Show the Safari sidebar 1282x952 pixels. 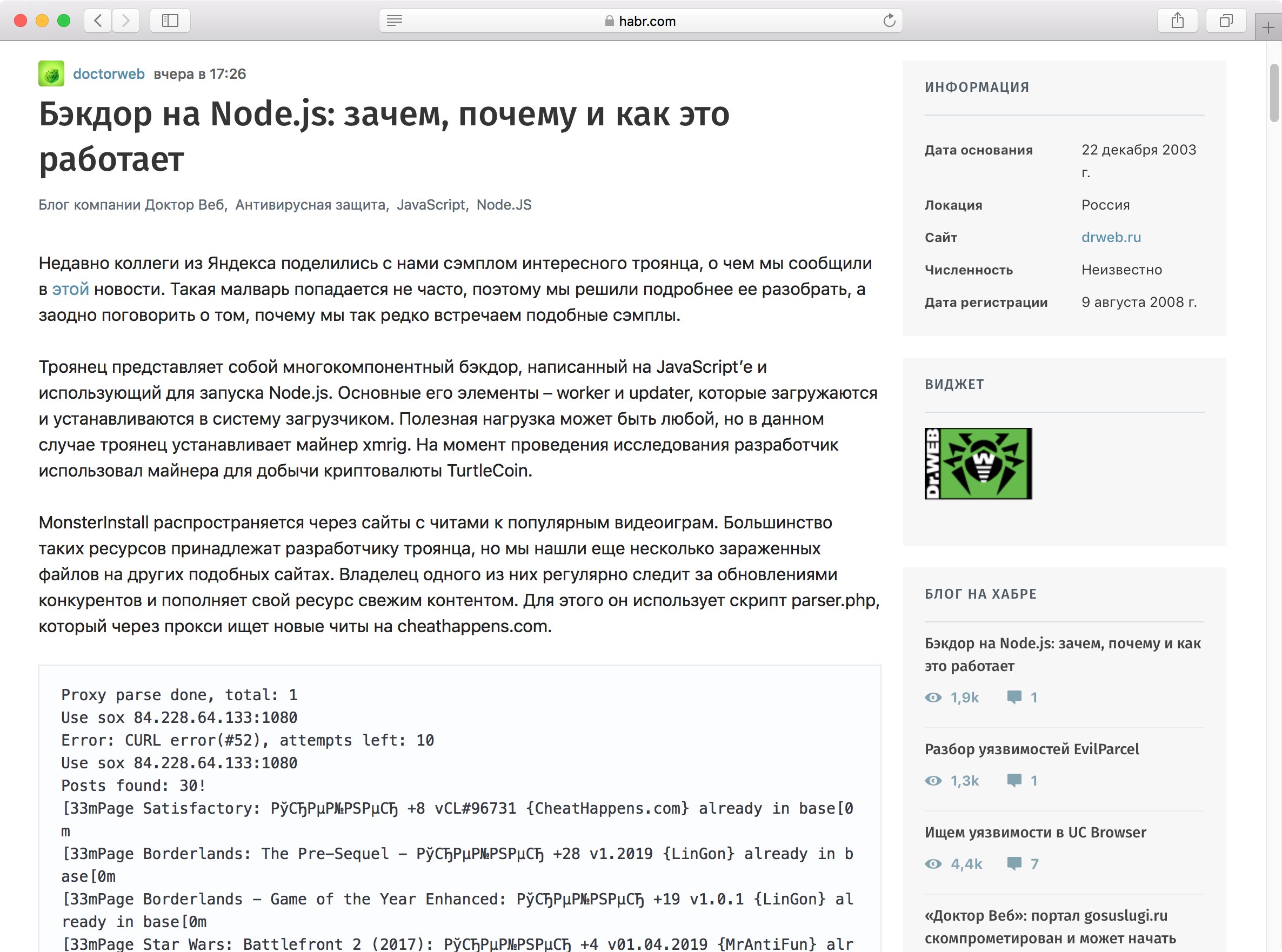pos(170,21)
